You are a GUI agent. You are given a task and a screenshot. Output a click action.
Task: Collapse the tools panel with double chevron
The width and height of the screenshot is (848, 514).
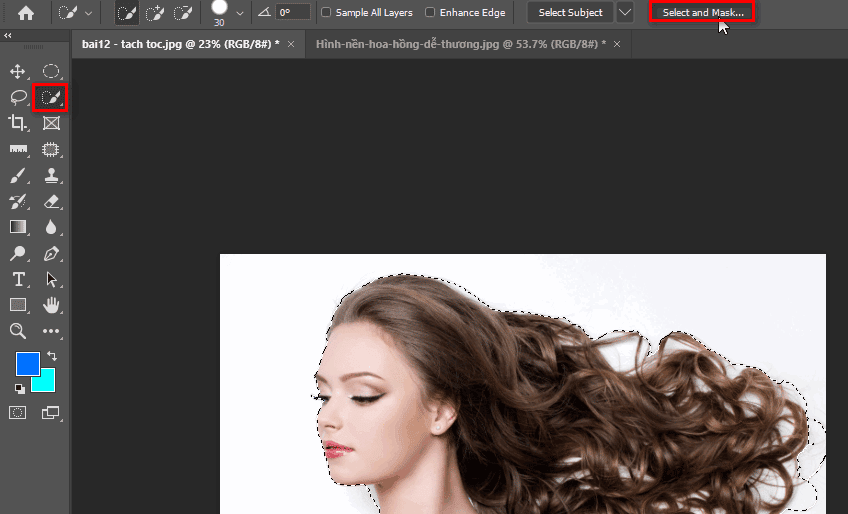8,35
